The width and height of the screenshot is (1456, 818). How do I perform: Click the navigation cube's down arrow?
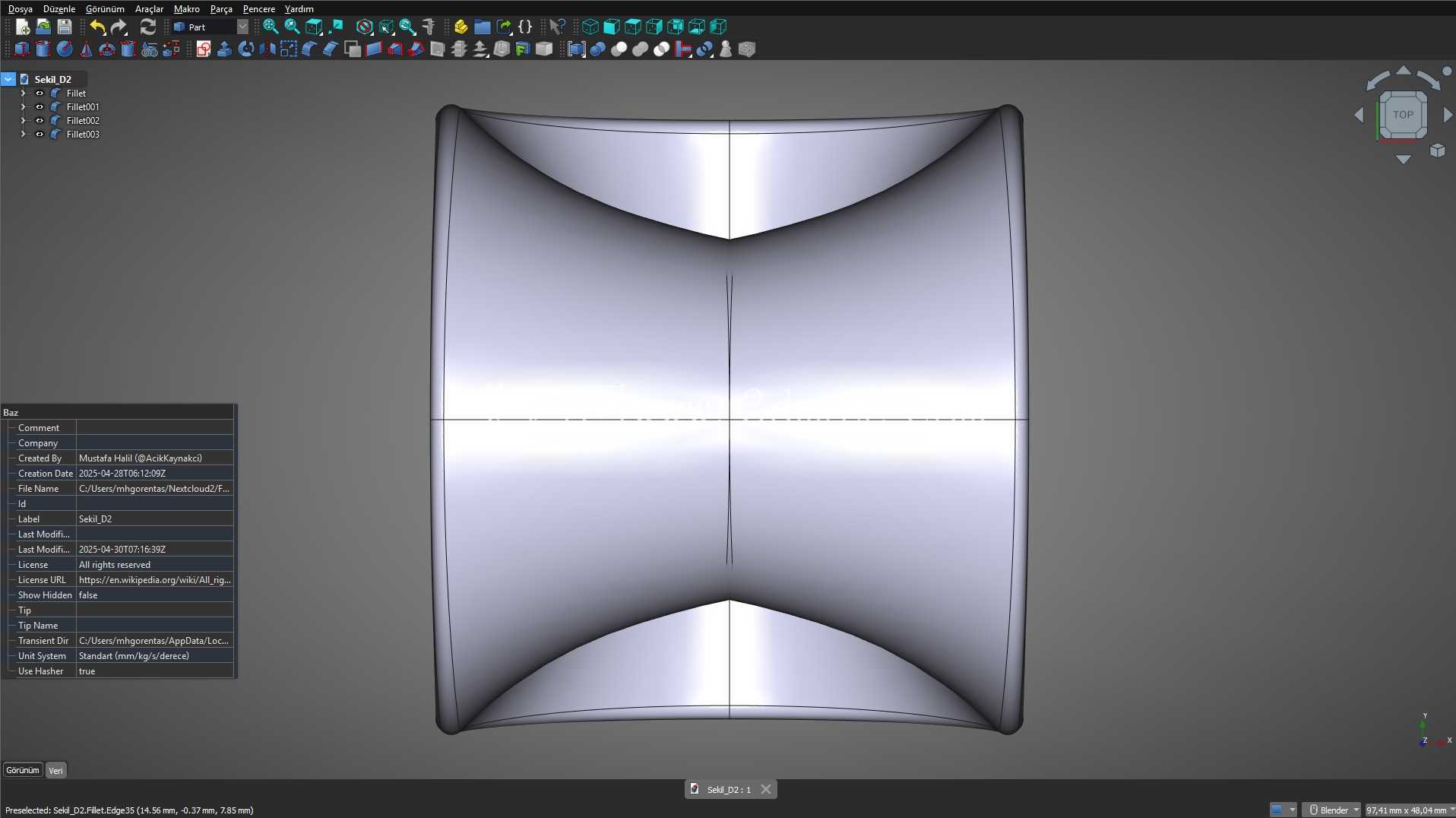point(1403,160)
